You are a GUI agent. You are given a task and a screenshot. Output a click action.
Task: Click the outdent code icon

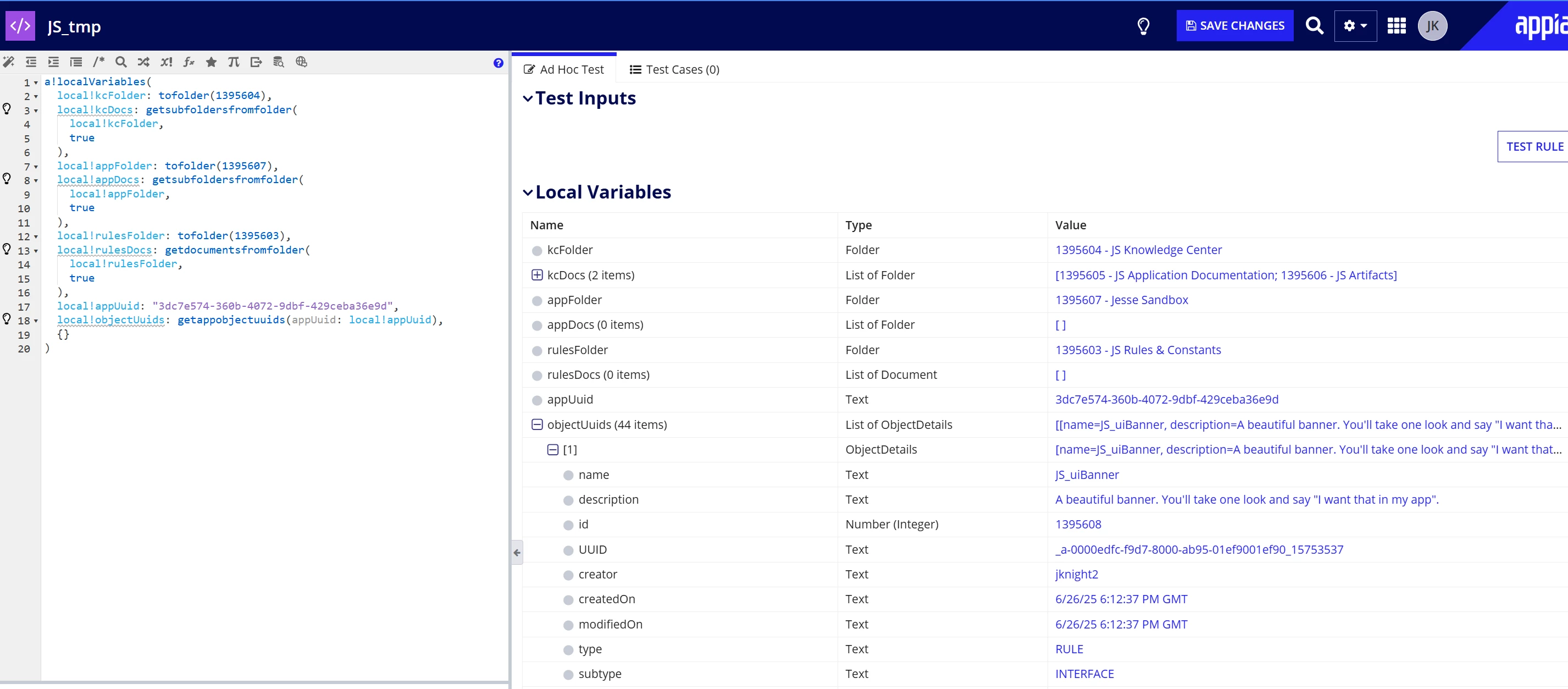click(x=31, y=62)
